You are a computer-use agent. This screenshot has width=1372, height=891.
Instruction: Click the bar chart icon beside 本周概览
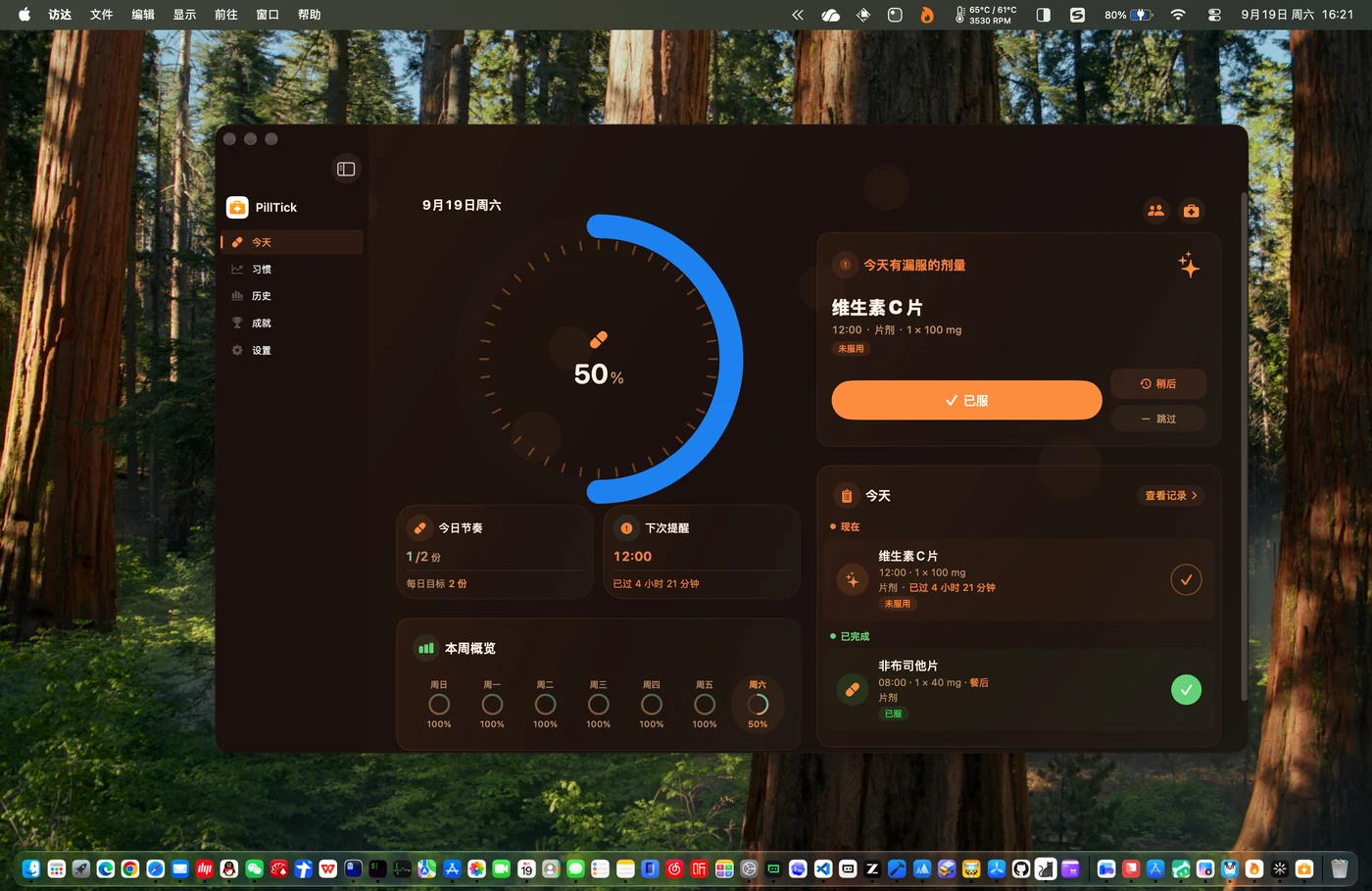(x=426, y=648)
